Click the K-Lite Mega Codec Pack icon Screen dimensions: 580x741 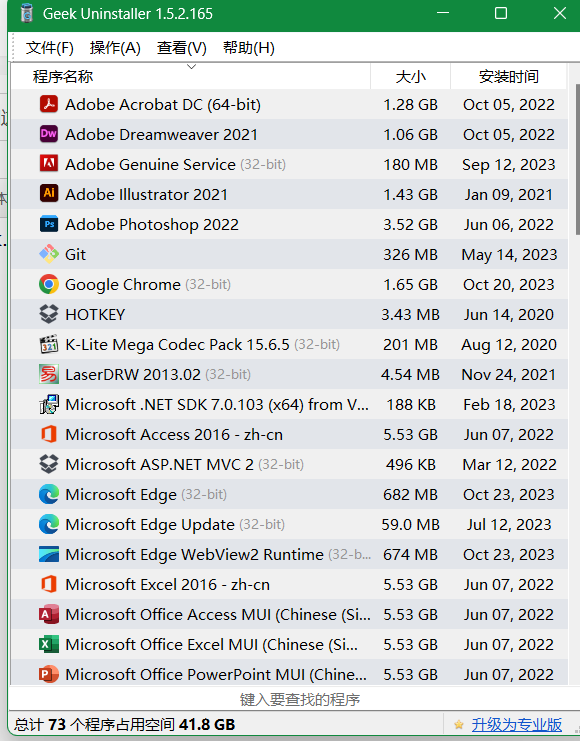(49, 344)
